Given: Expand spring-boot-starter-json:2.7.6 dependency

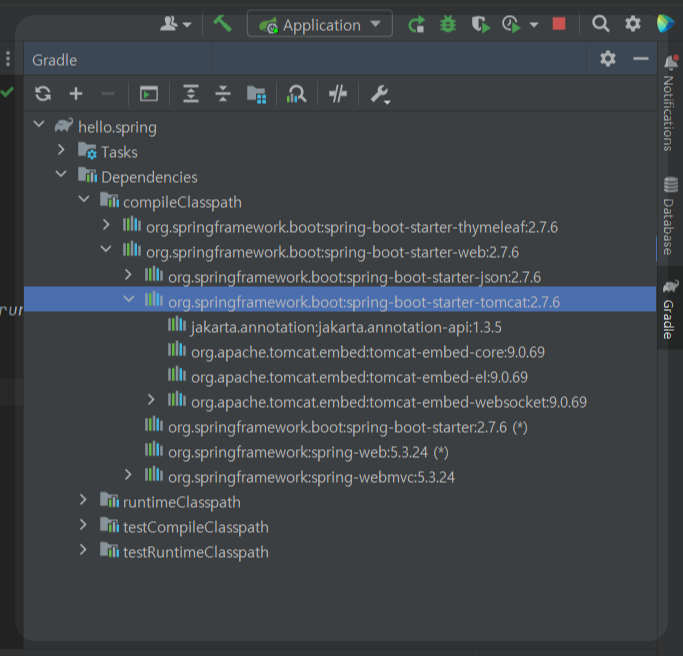Looking at the screenshot, I should [x=128, y=275].
